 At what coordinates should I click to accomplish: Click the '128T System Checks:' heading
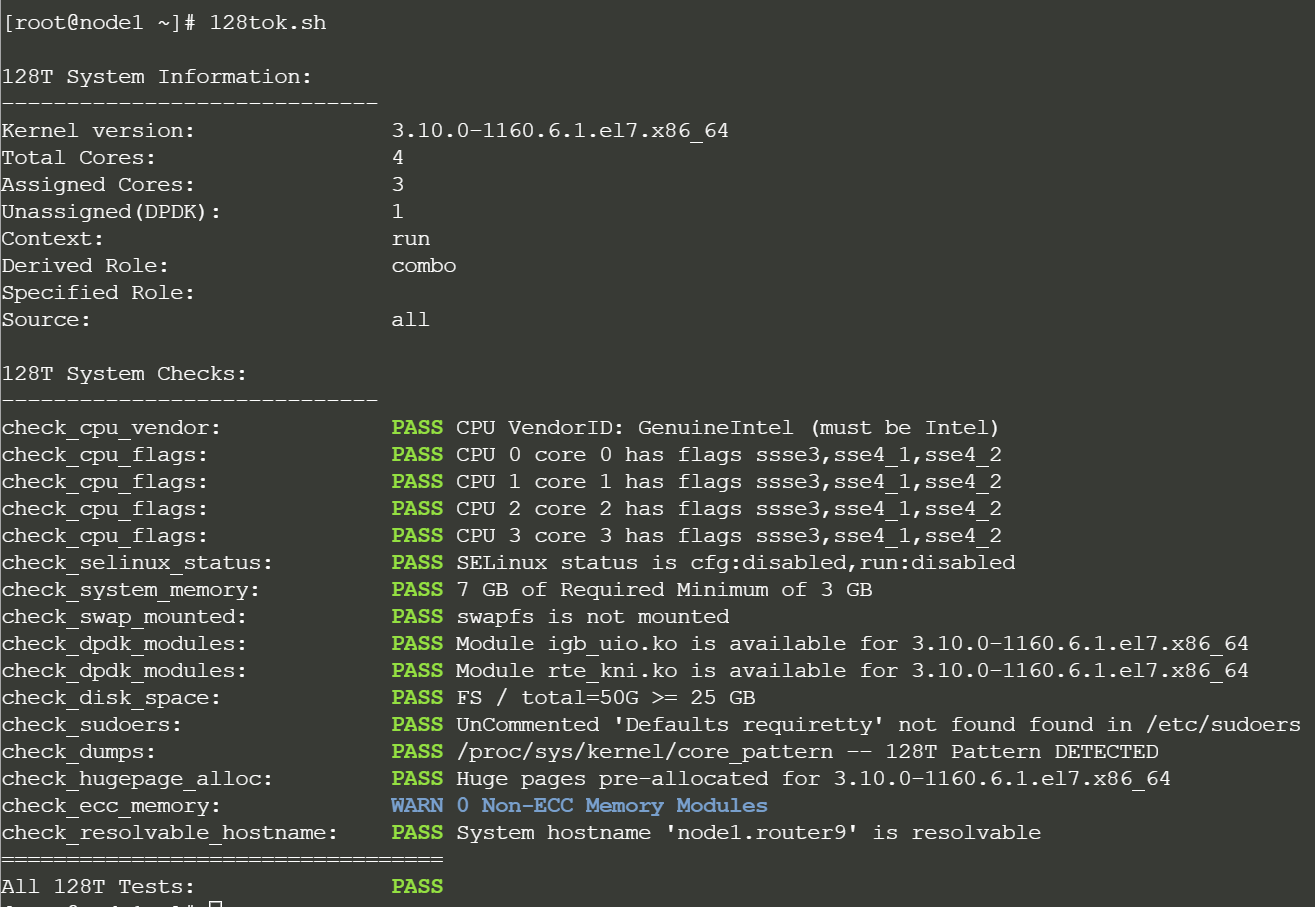124,374
